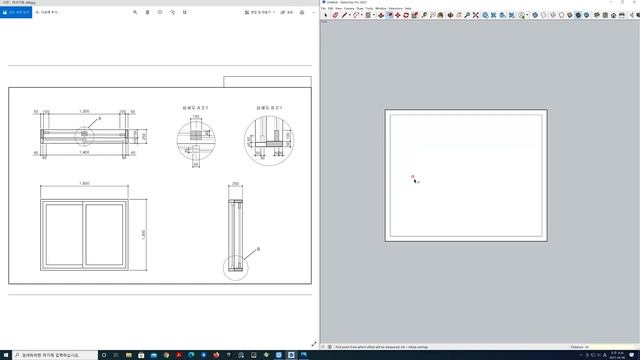Open the line tool dropdown arrow
Viewport: 640px width, 360px height.
point(350,15)
